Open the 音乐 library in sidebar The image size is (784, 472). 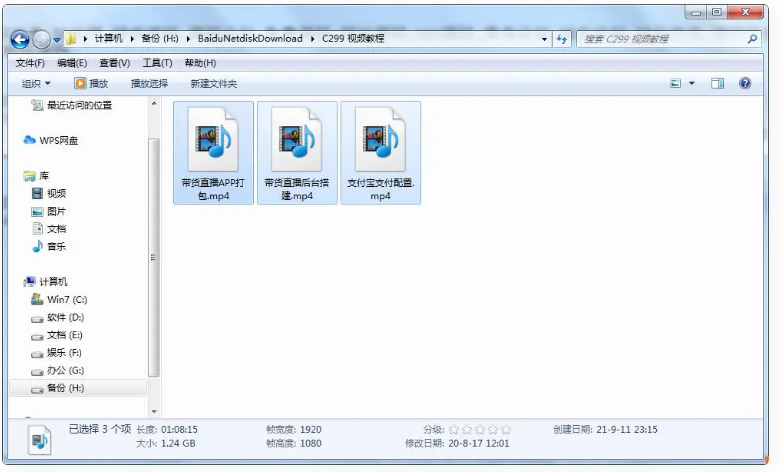tap(56, 246)
